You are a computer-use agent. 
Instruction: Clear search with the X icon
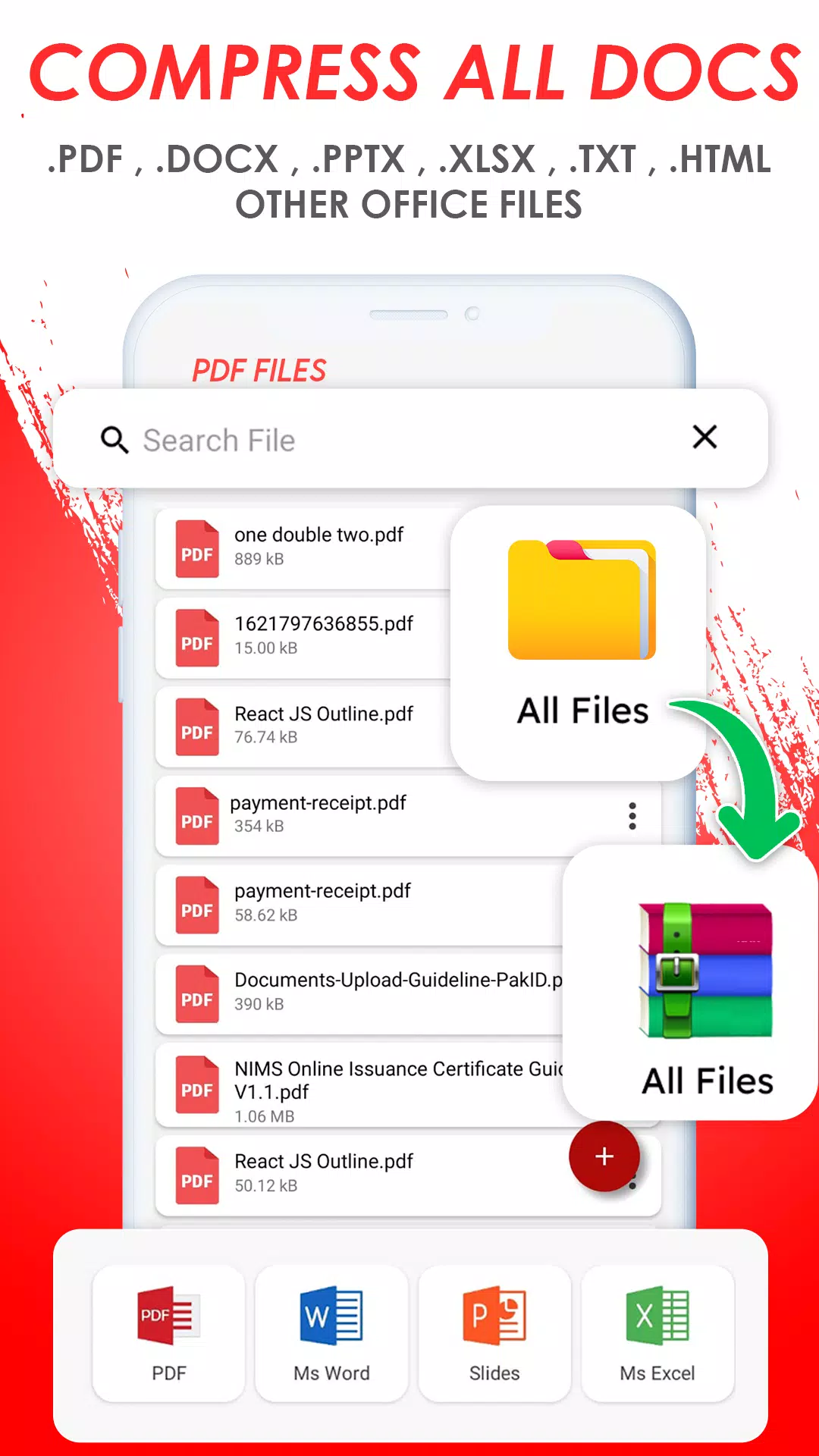(x=704, y=437)
